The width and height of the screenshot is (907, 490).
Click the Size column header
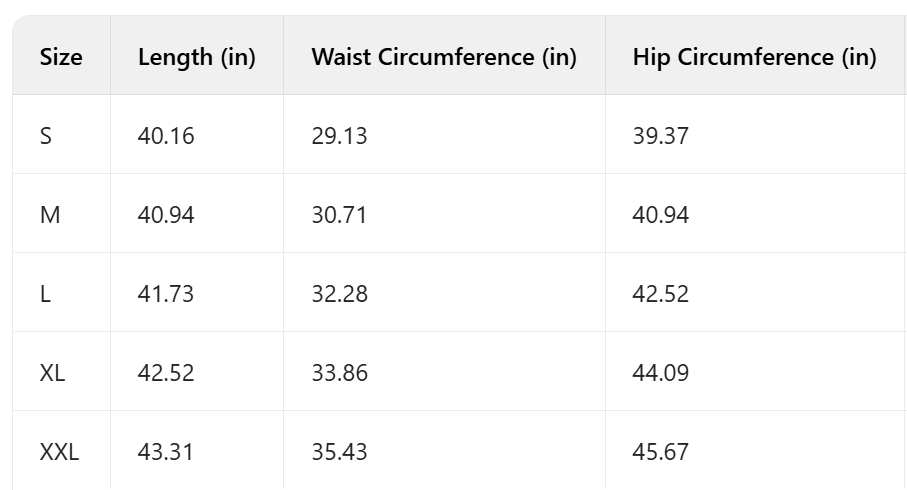[x=61, y=57]
